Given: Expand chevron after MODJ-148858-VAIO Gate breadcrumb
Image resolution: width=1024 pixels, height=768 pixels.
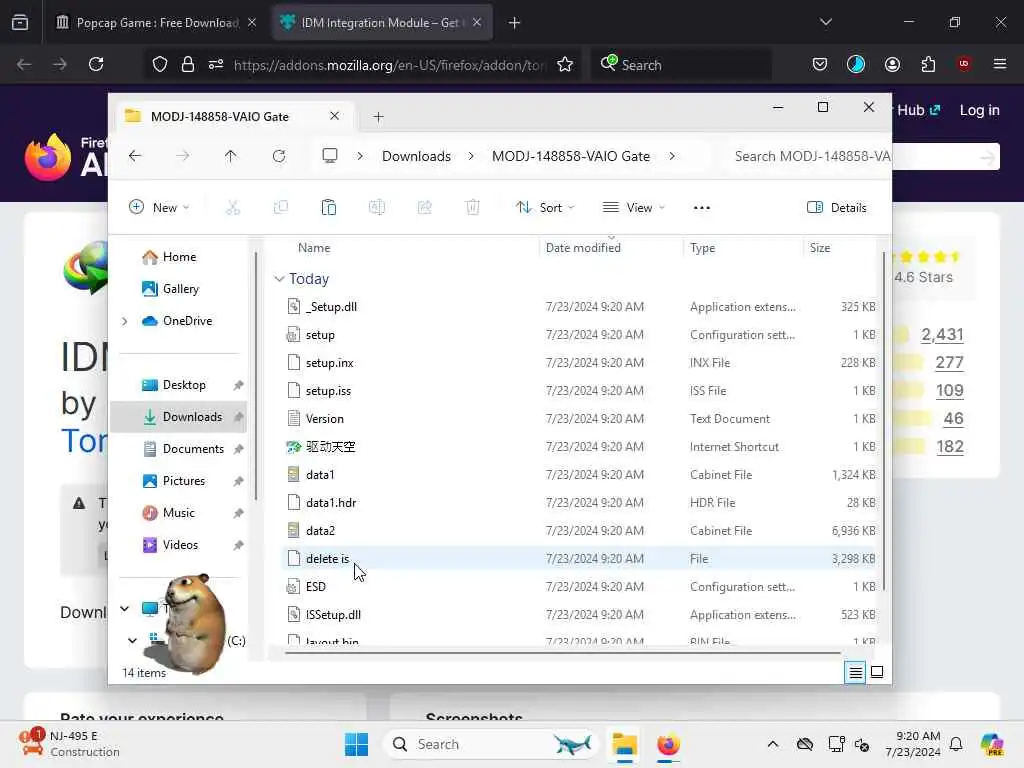Looking at the screenshot, I should [672, 156].
